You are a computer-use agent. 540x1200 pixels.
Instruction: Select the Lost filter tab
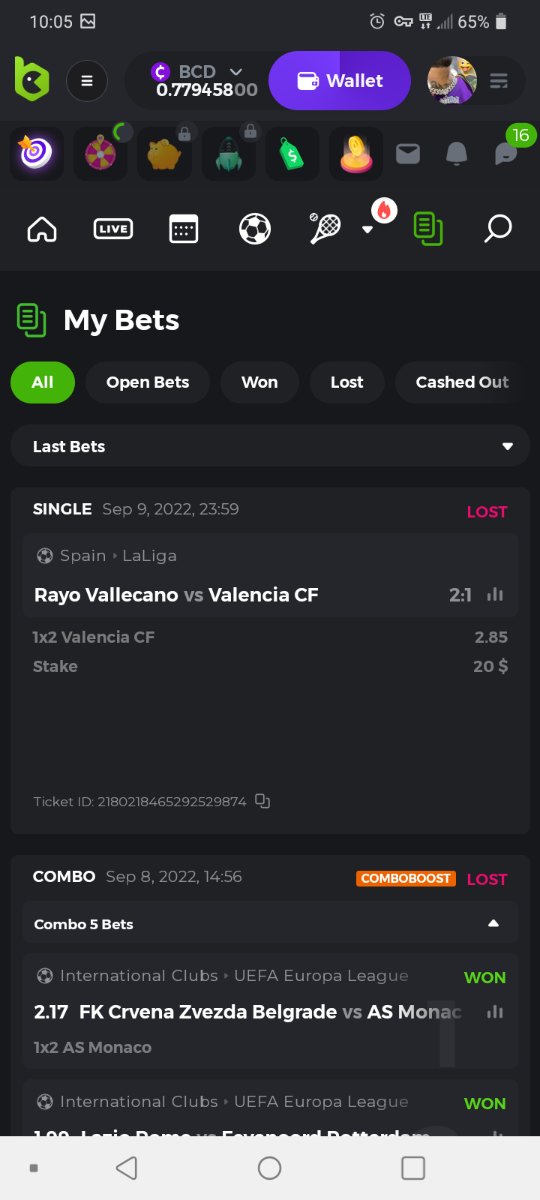click(347, 382)
